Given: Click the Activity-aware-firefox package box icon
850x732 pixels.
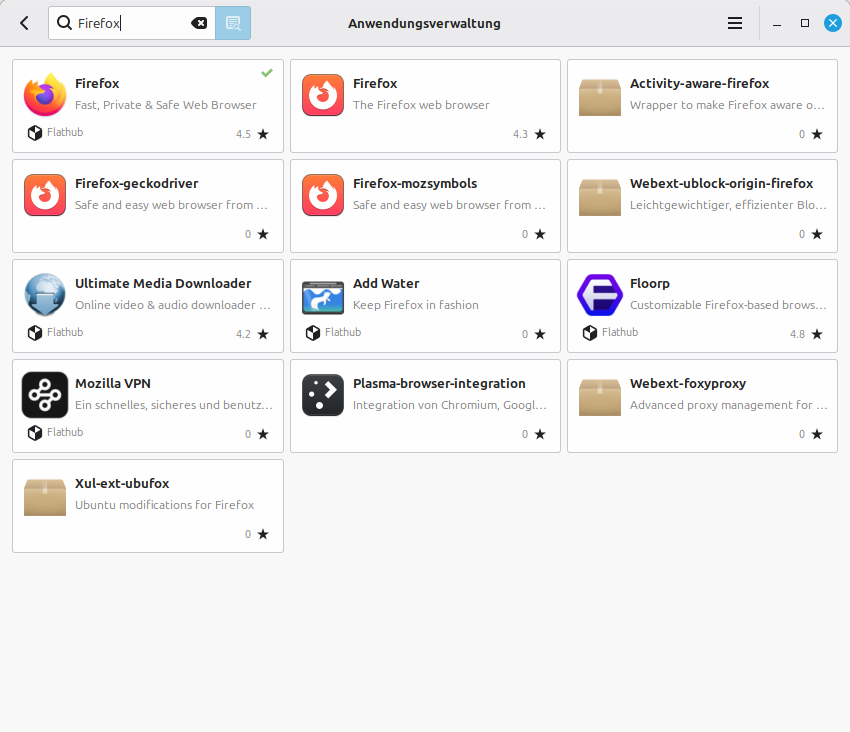Looking at the screenshot, I should [x=600, y=97].
